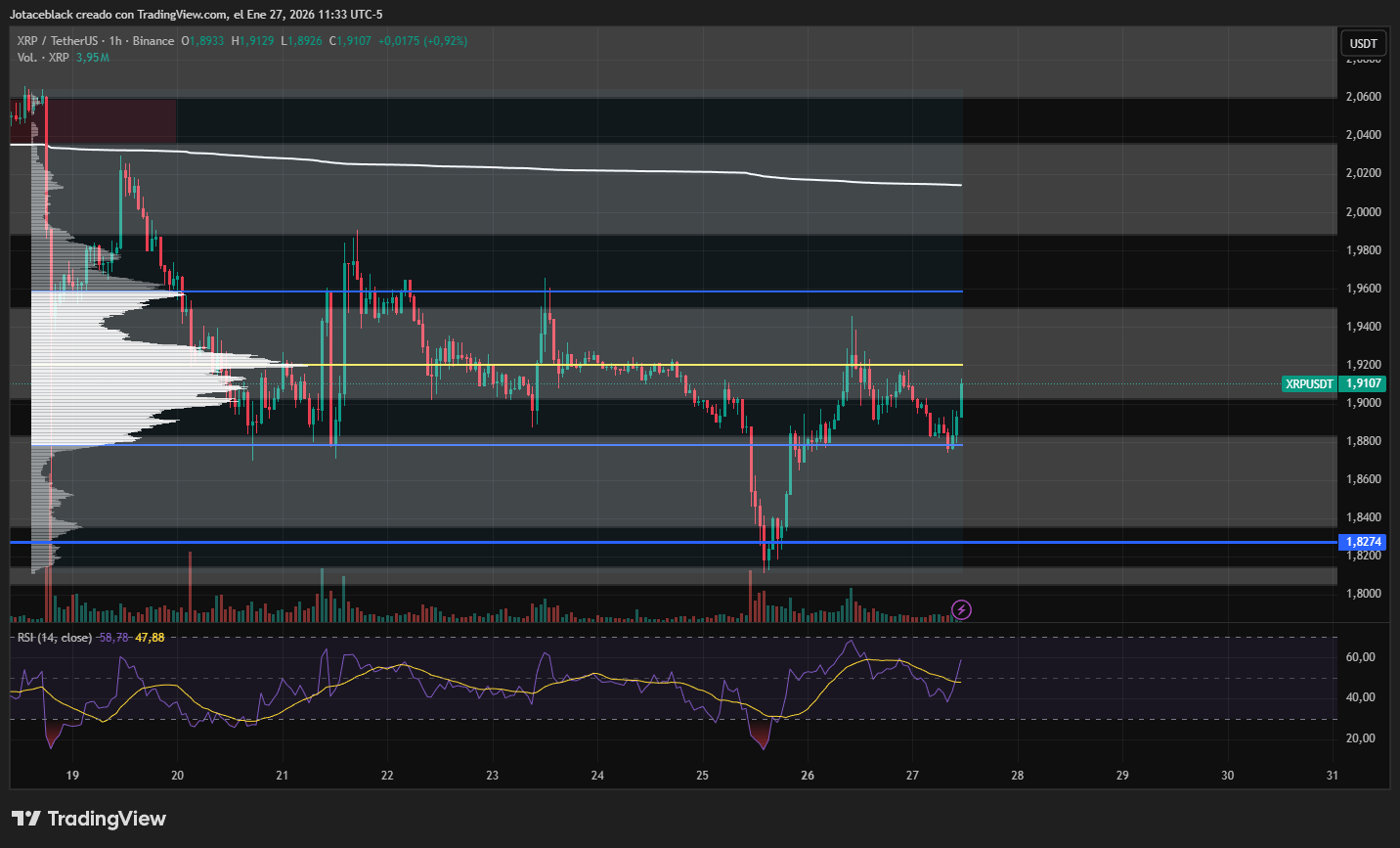Click the yellow 47,88 RSI value
Screen dimensions: 1400x848
[150, 638]
